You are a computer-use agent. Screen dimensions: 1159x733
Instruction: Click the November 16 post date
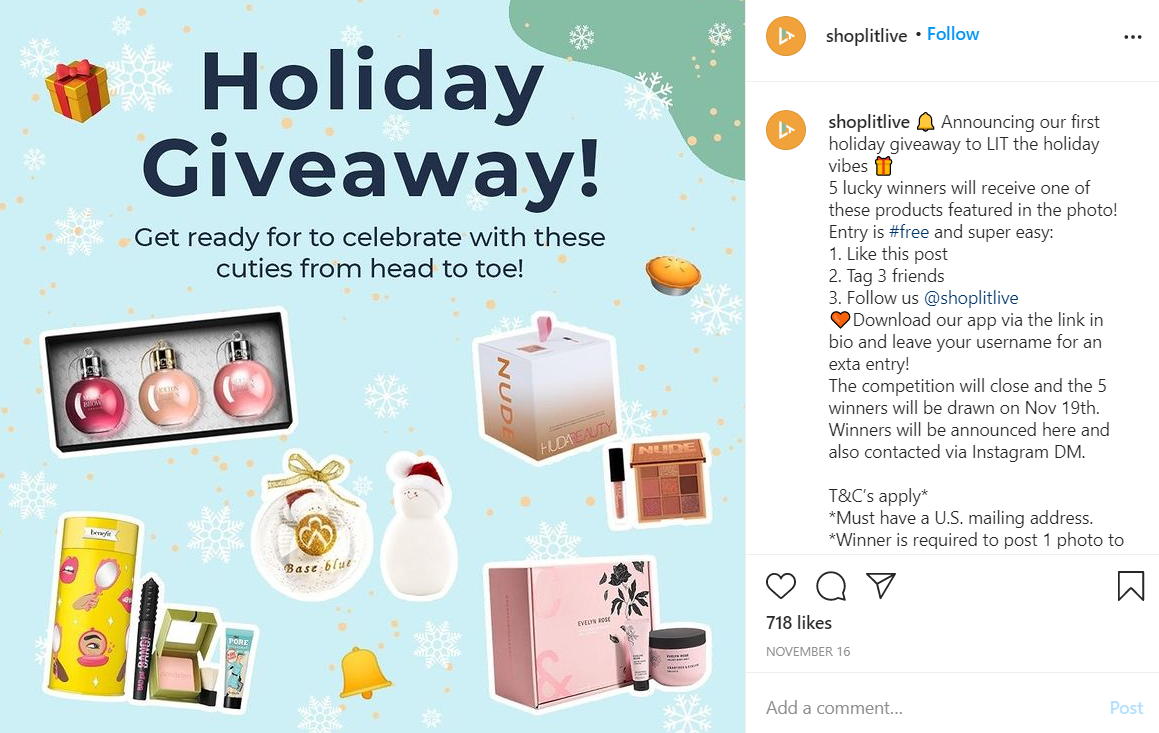click(808, 652)
